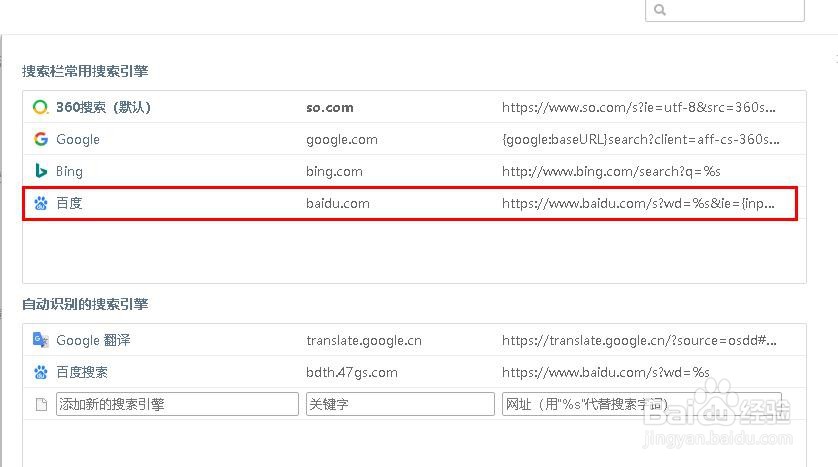
Task: Select the 360搜索（默认）engine name
Action: (x=104, y=107)
